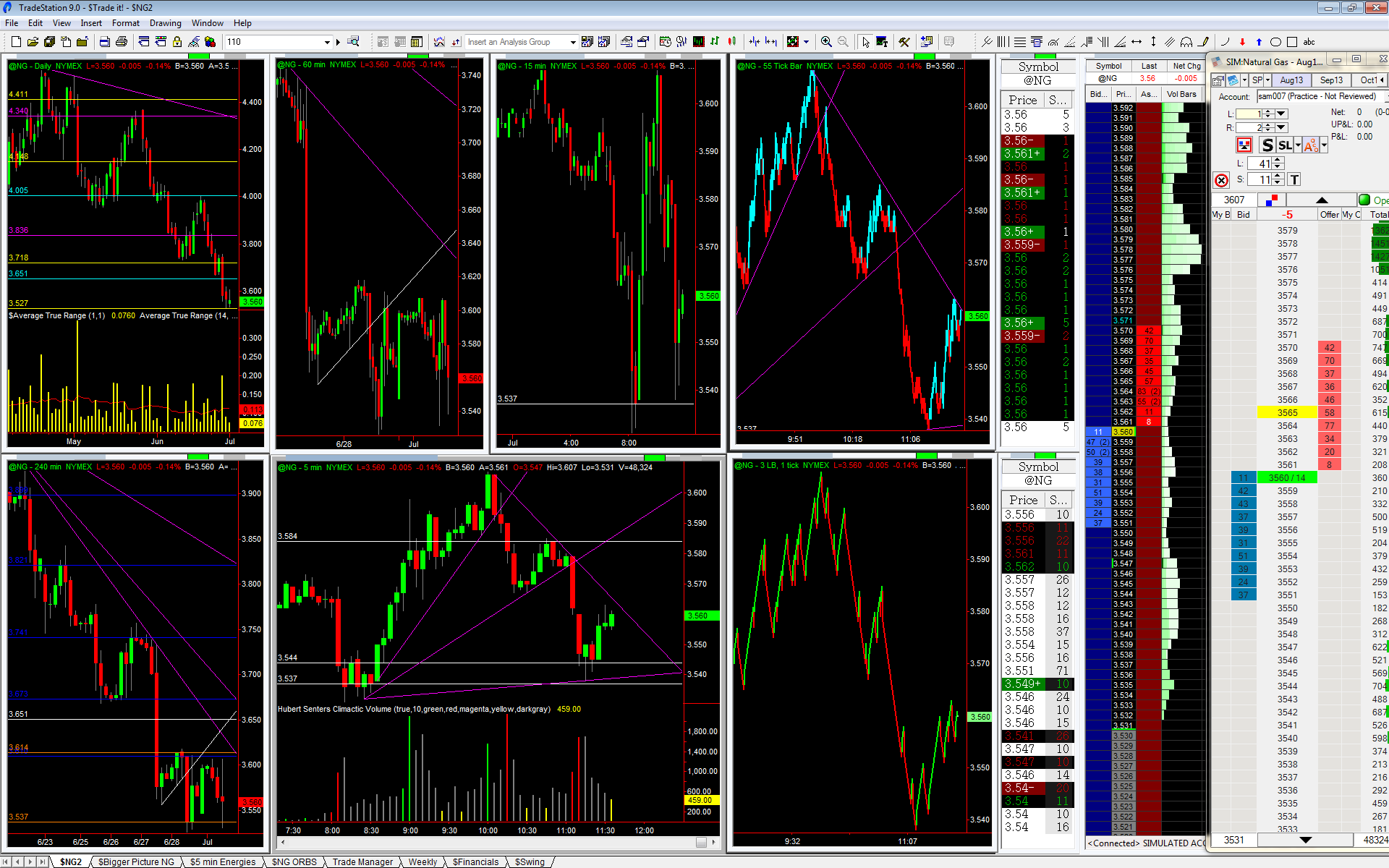Click the Matrix R quantity input field
1389x868 pixels.
[1249, 127]
